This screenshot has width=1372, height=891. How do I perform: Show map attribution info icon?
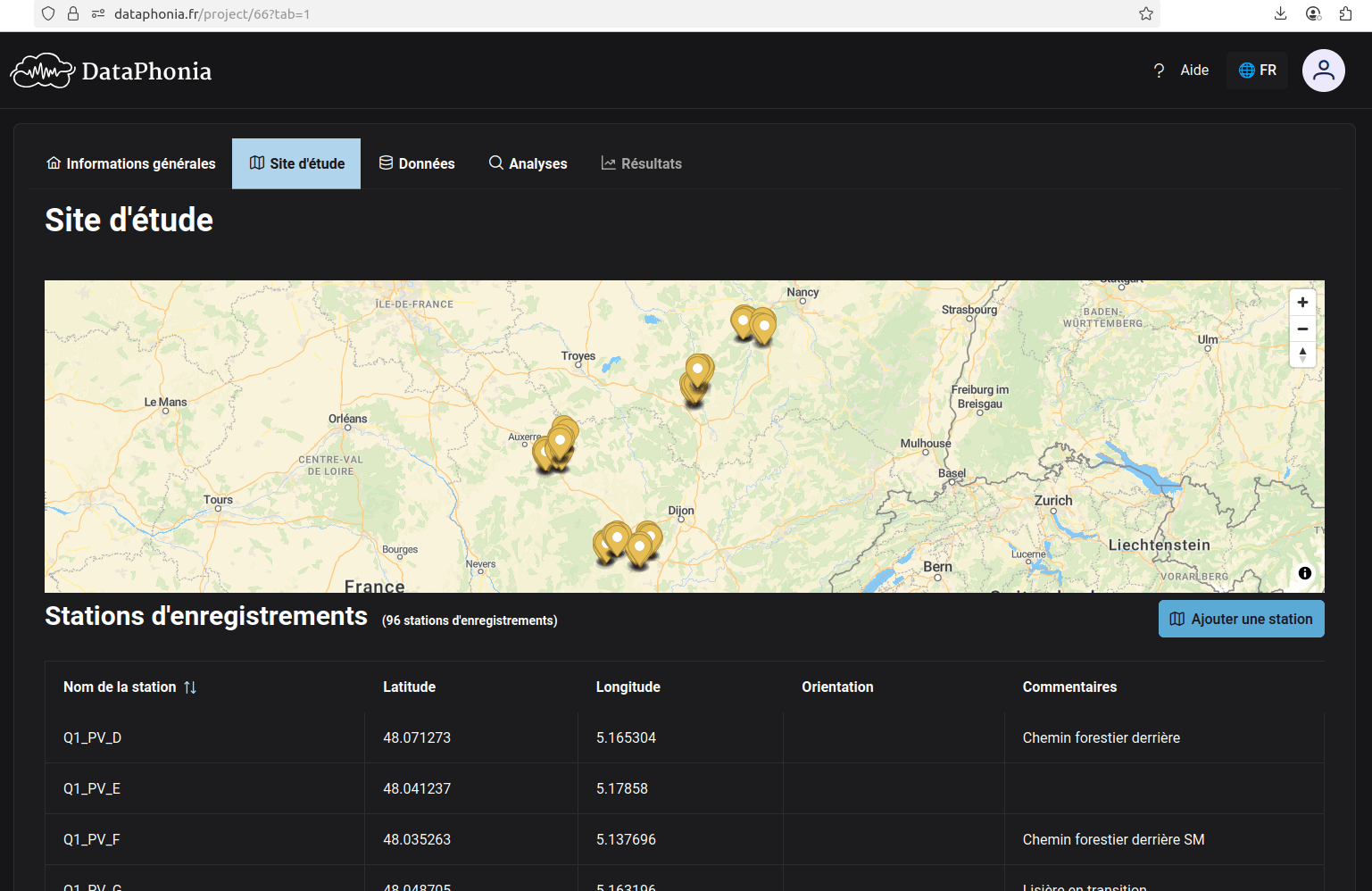point(1304,573)
